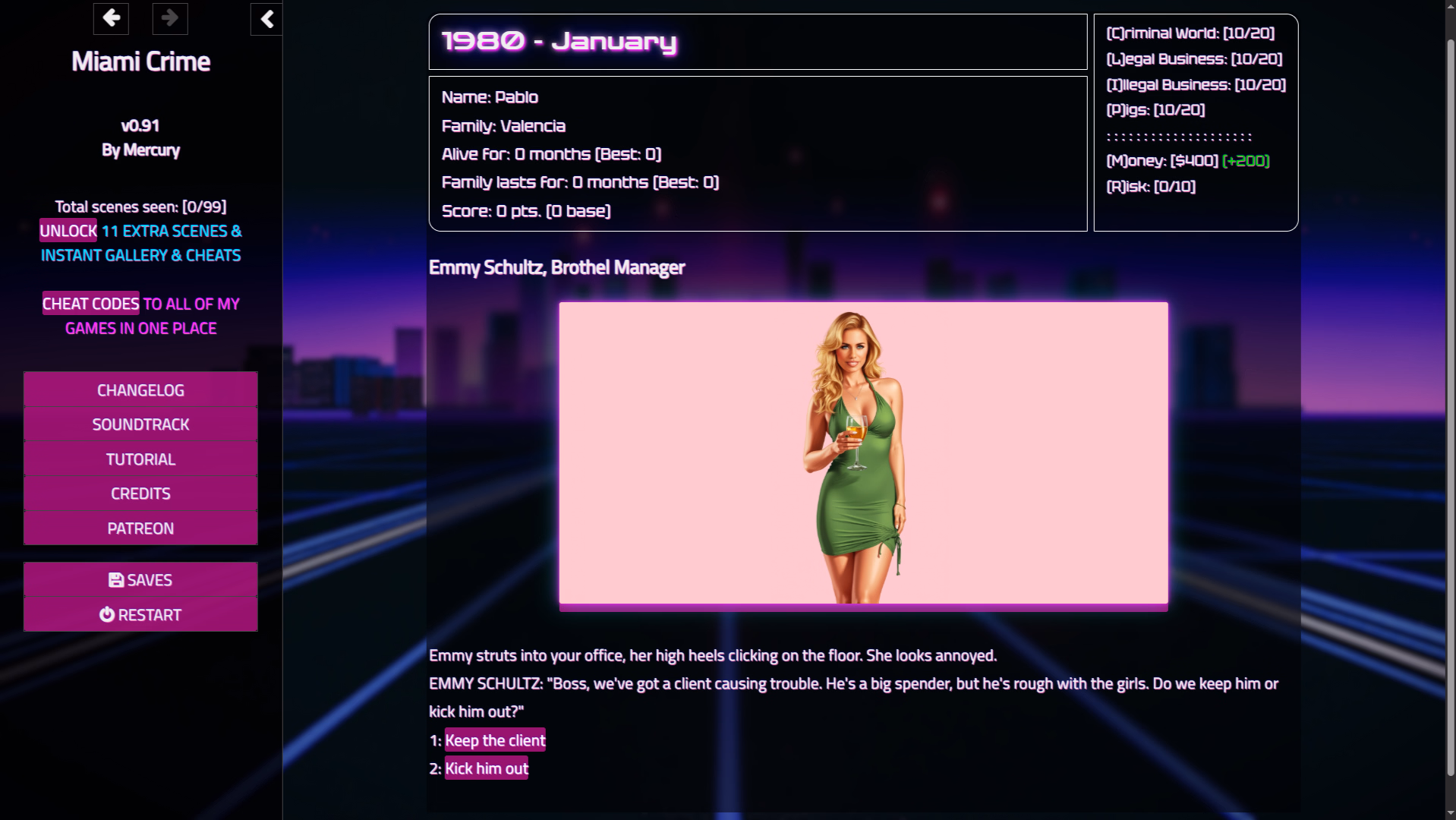The height and width of the screenshot is (820, 1456).
Task: Open the SOUNDTRACK menu item
Action: (x=140, y=424)
